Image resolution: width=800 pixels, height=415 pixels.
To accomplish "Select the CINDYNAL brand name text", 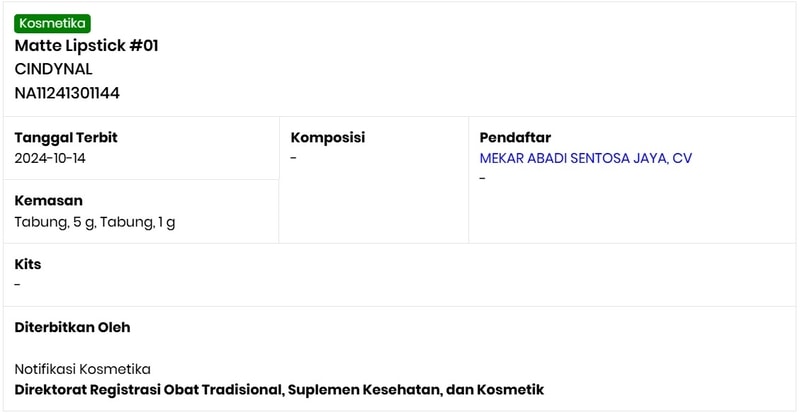I will click(x=53, y=69).
